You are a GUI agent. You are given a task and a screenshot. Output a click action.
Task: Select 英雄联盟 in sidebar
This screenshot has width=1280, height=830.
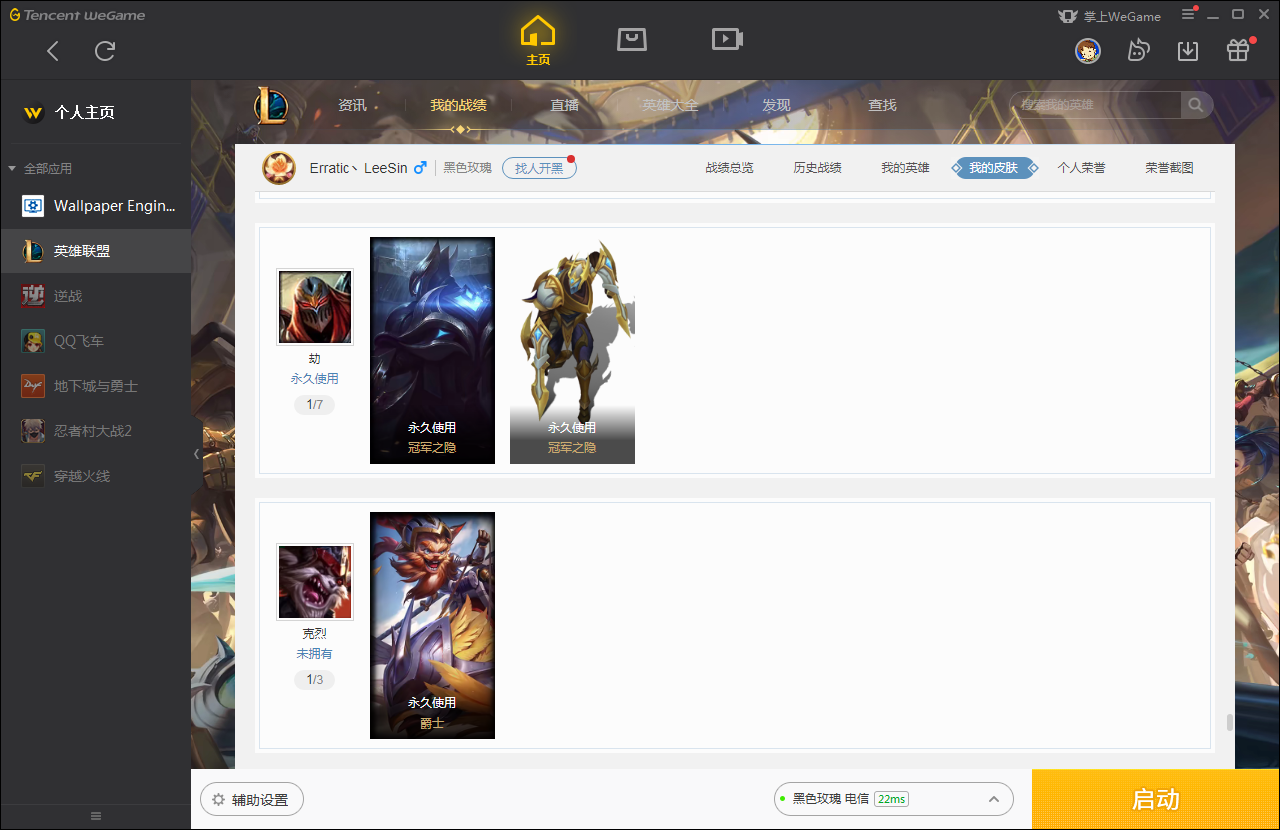95,251
